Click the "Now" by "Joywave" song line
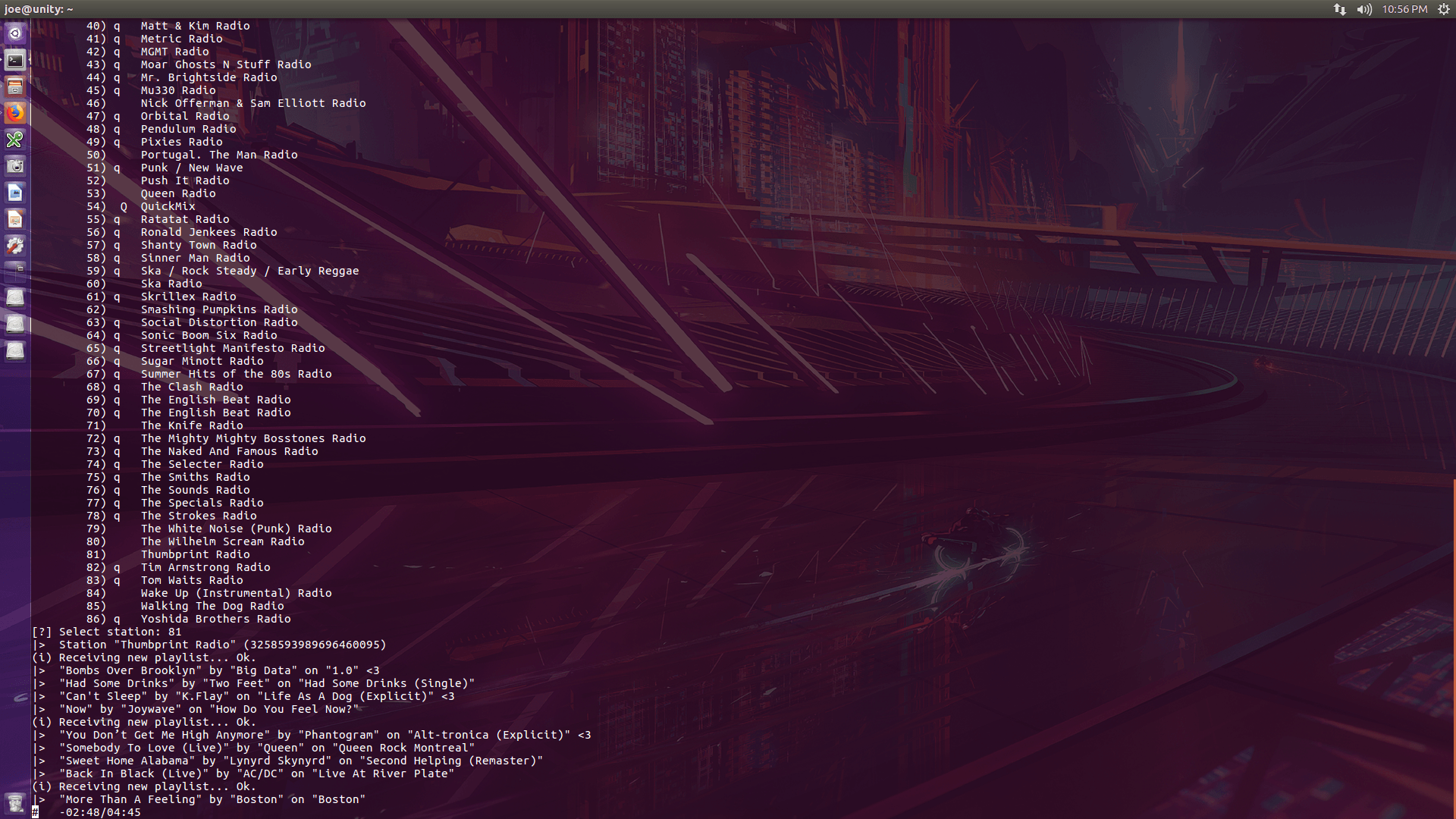 click(196, 709)
